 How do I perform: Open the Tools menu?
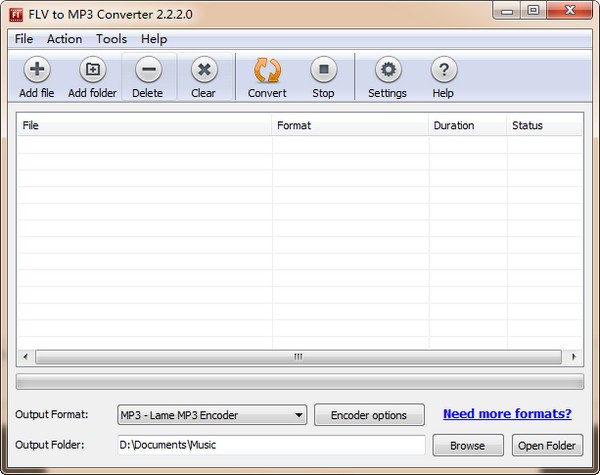point(111,39)
